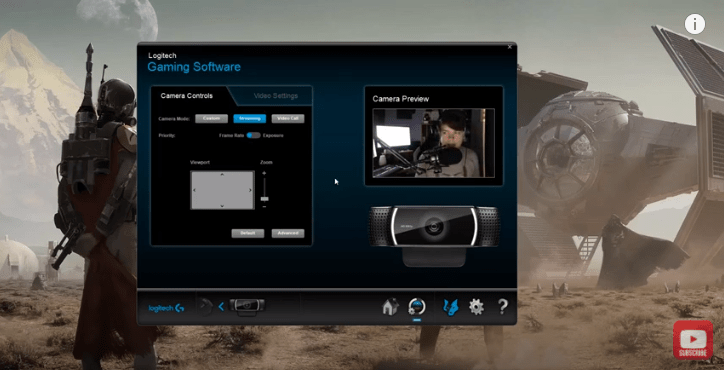This screenshot has width=724, height=370.
Task: Select the Streaming camera mode
Action: (x=249, y=119)
